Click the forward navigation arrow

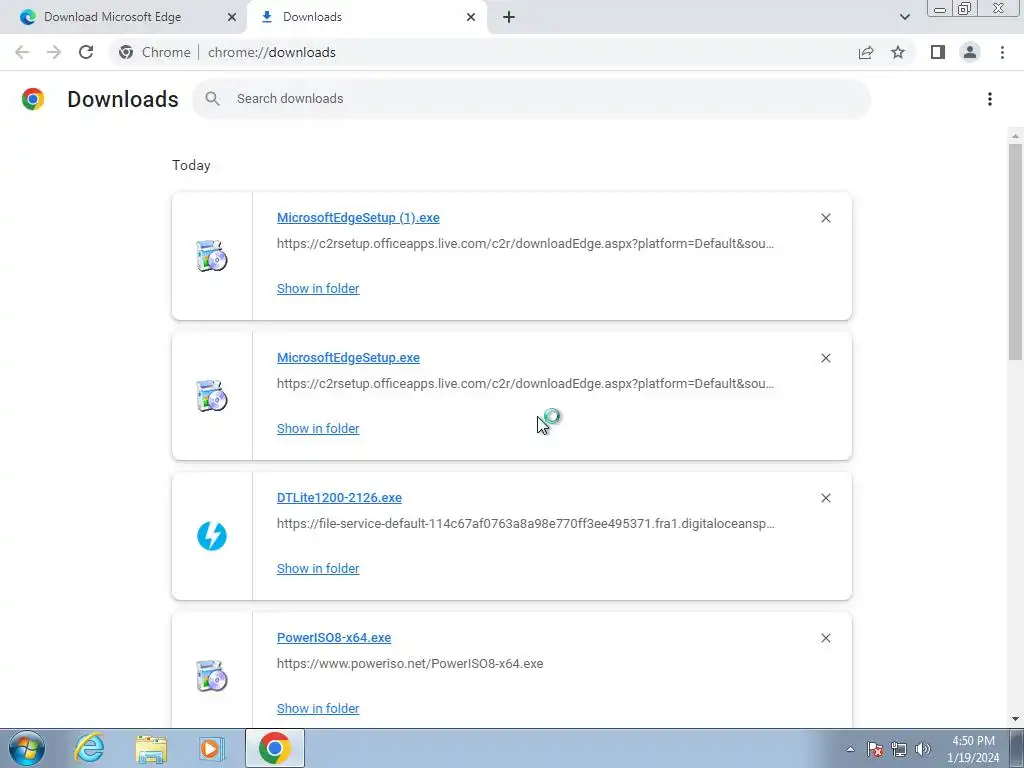54,52
